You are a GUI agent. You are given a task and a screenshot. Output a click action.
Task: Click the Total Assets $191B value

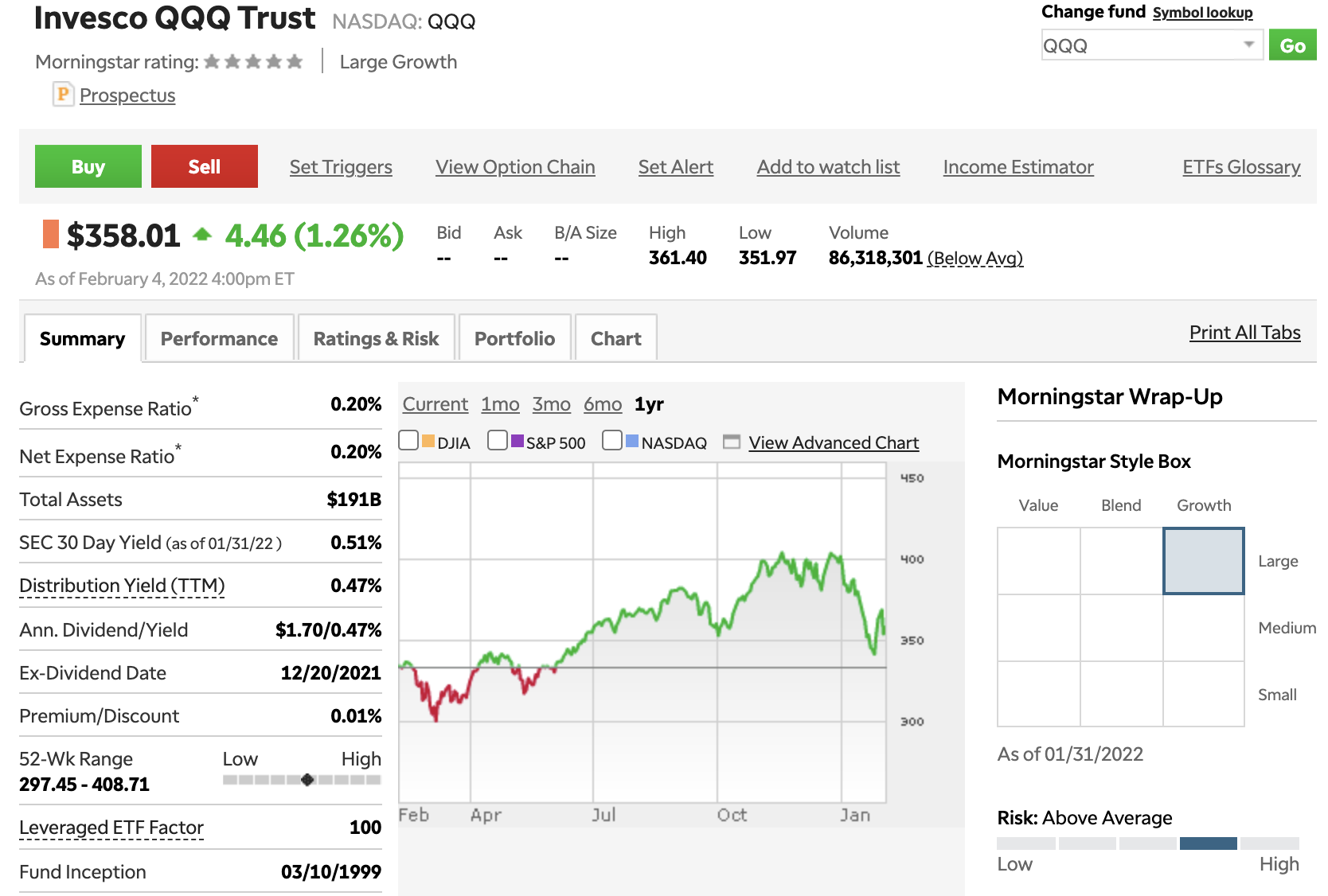(354, 500)
